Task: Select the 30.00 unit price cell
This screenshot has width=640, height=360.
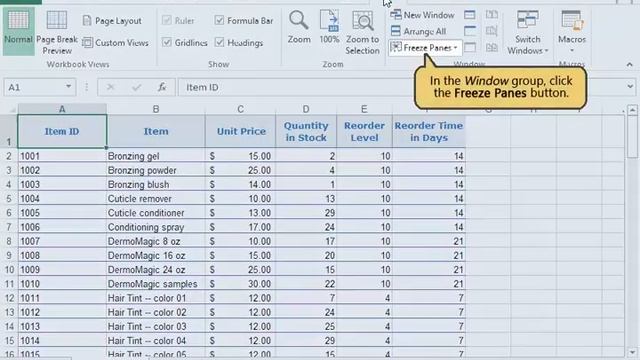Action: click(x=240, y=284)
